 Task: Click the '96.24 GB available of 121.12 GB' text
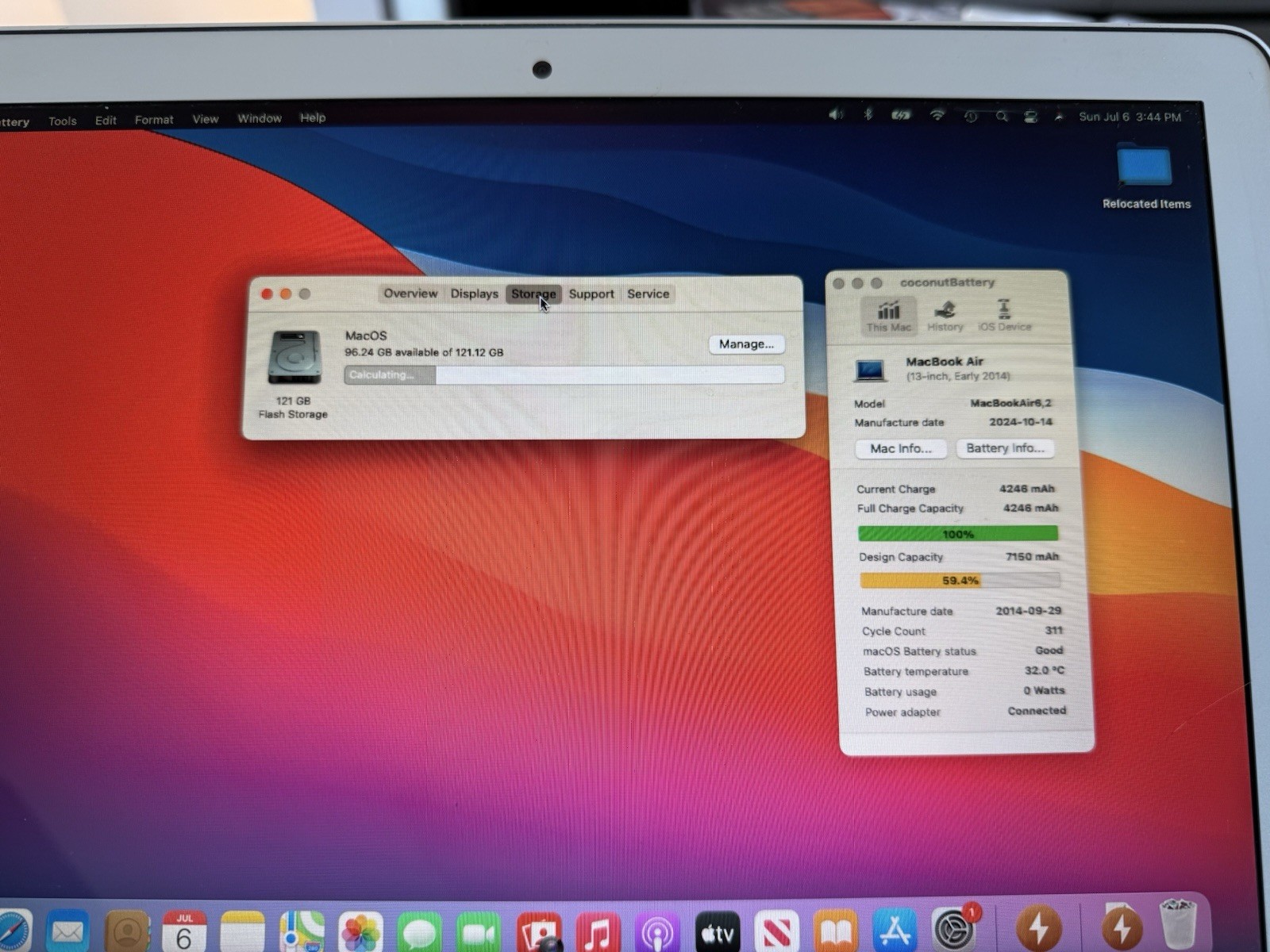(x=424, y=352)
